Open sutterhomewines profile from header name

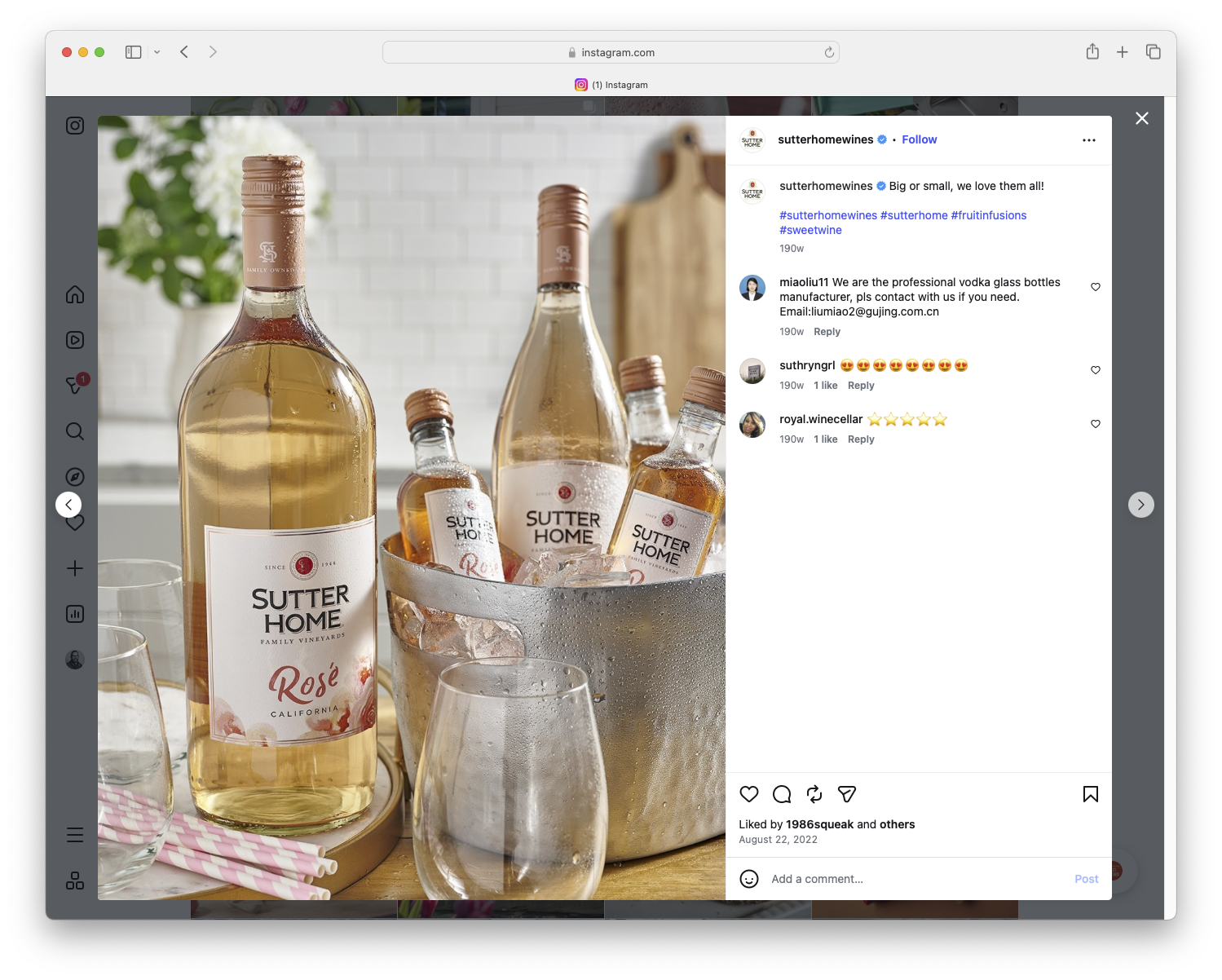(x=826, y=139)
